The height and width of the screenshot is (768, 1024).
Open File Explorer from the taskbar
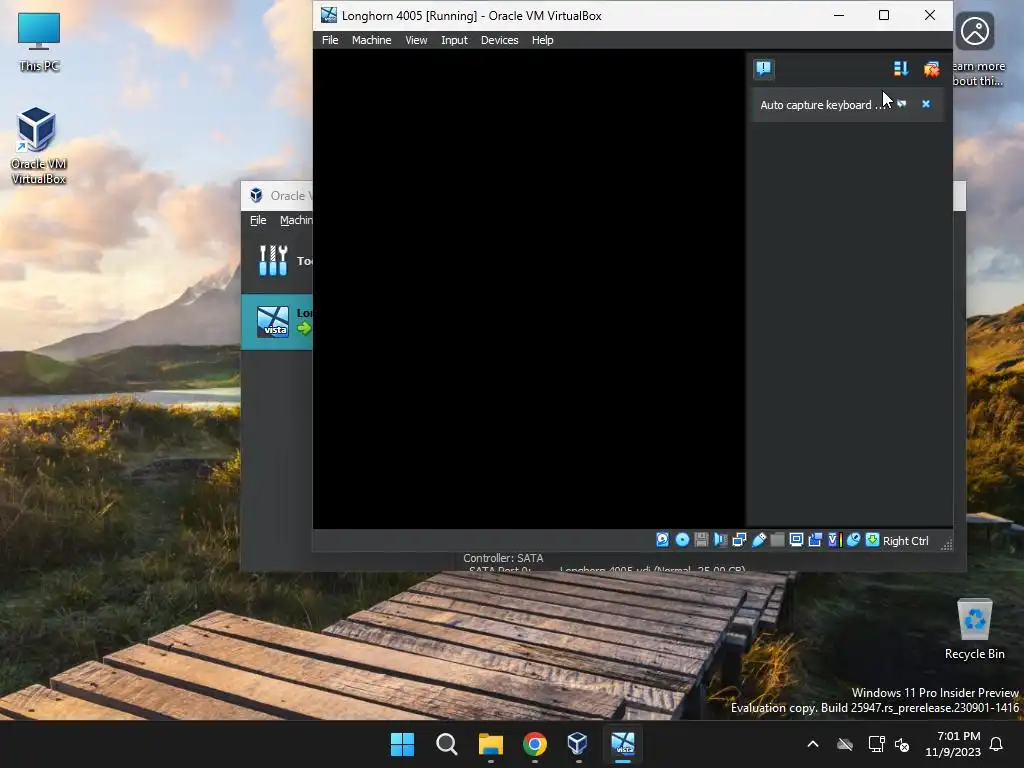click(490, 744)
